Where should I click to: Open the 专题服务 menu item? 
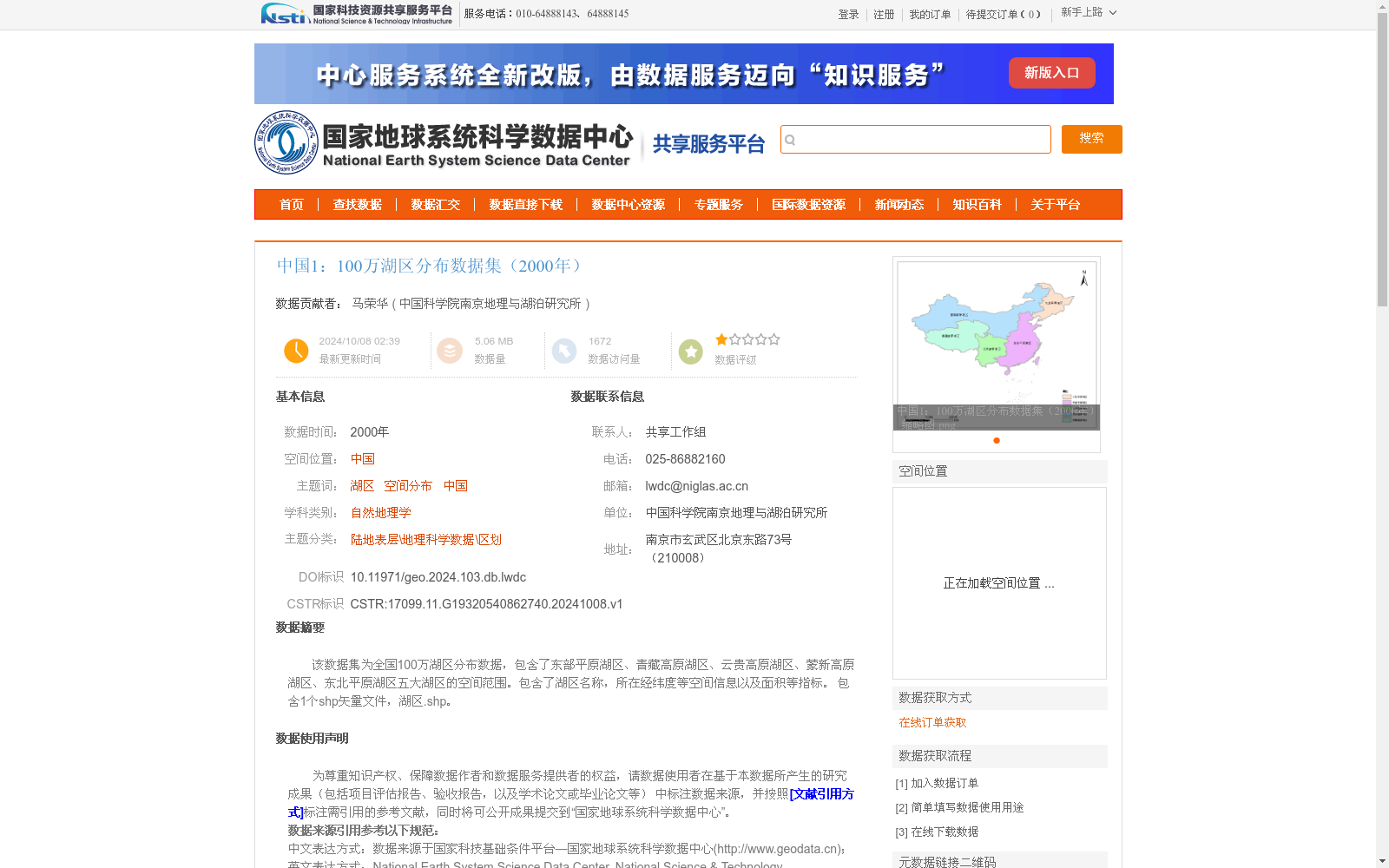[x=719, y=205]
